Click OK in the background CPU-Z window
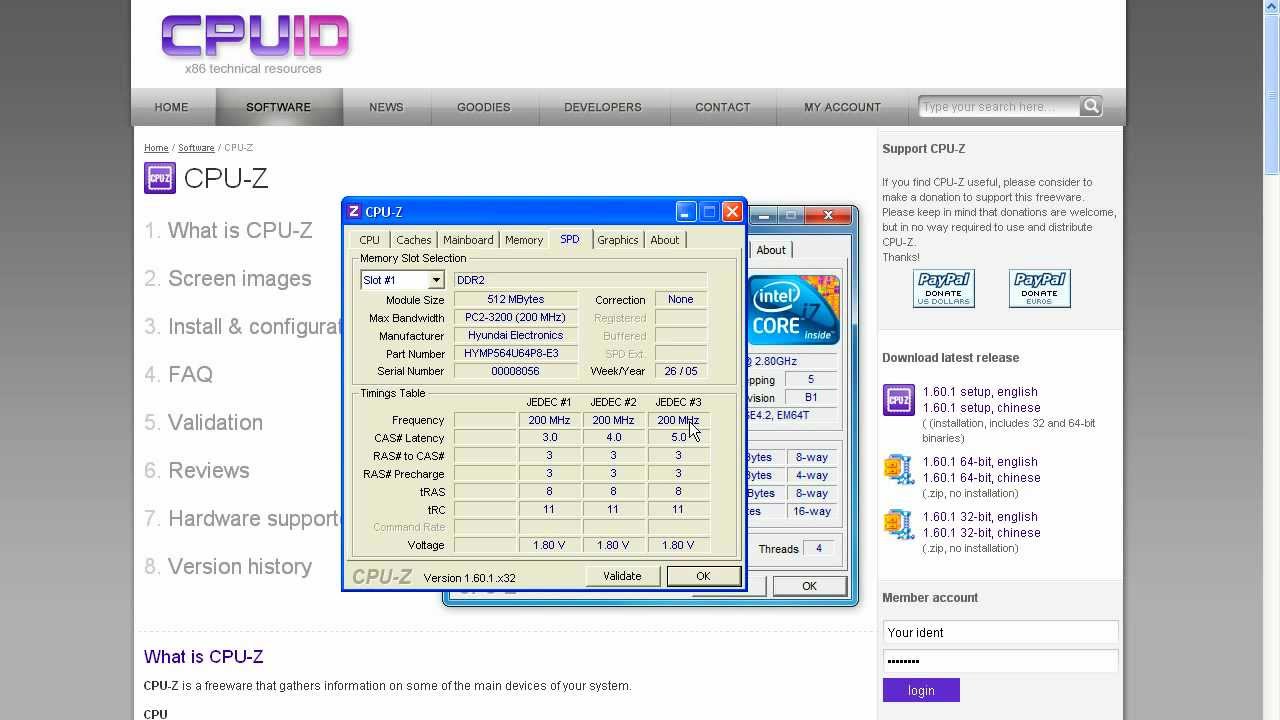Viewport: 1280px width, 720px height. [x=809, y=586]
